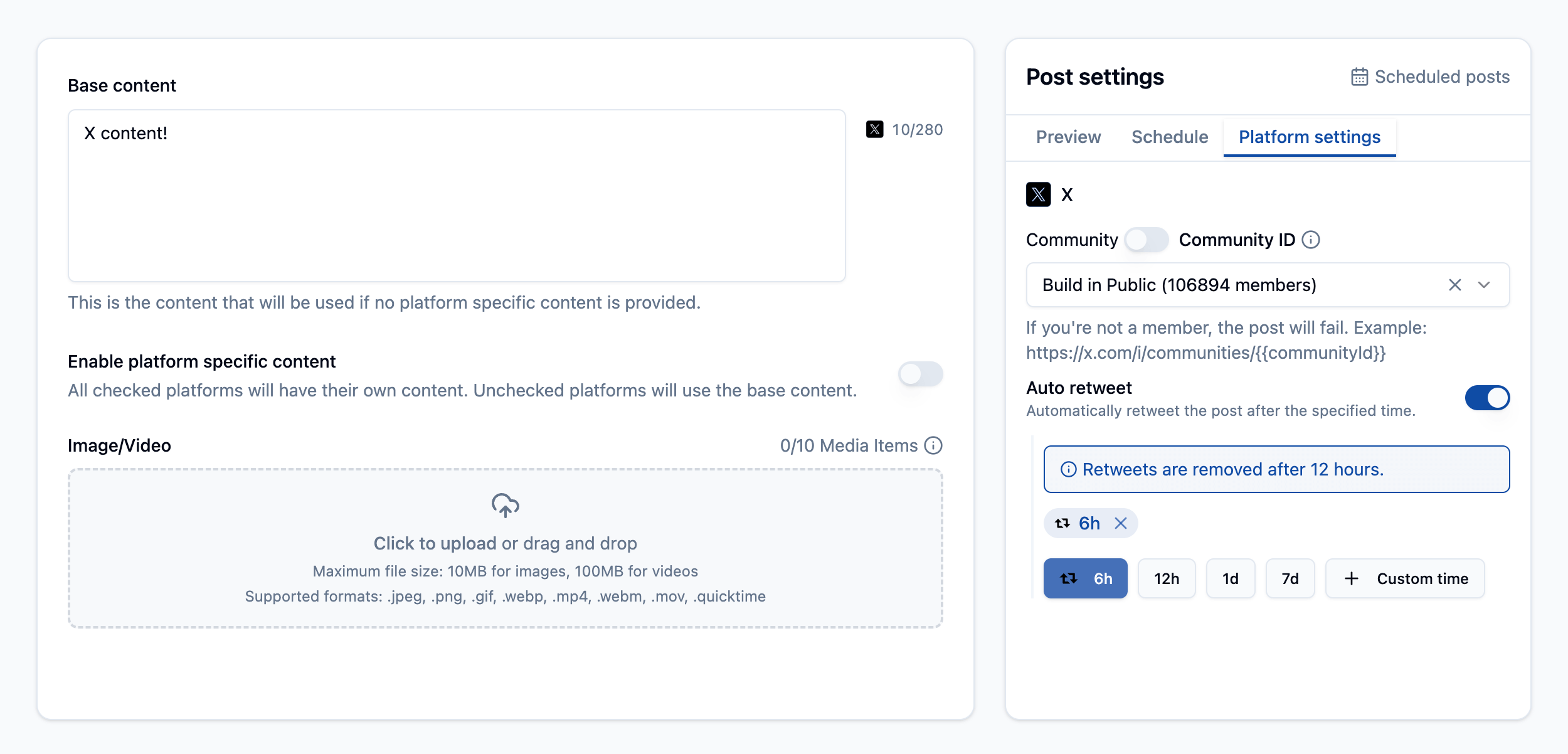Open the Media Items info icon
This screenshot has width=1568, height=754.
click(933, 445)
